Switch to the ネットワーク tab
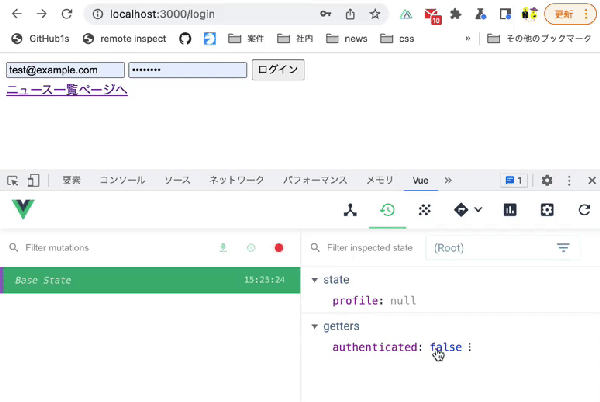This screenshot has height=402, width=600. click(237, 180)
